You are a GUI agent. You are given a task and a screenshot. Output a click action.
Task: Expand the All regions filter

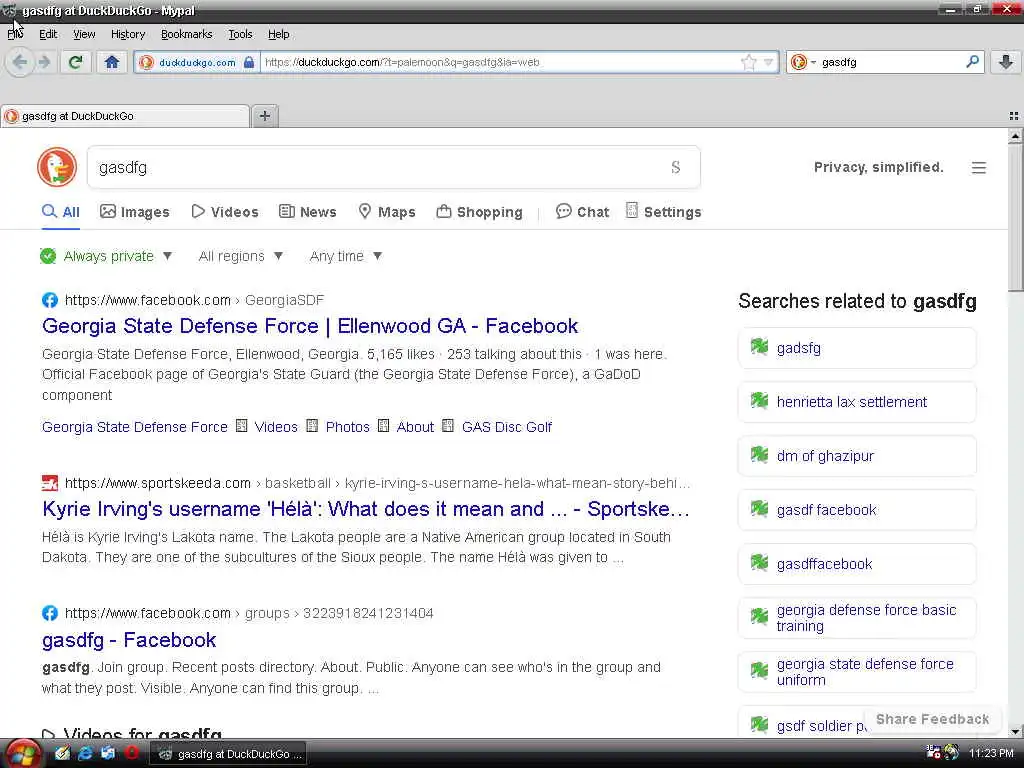click(240, 256)
